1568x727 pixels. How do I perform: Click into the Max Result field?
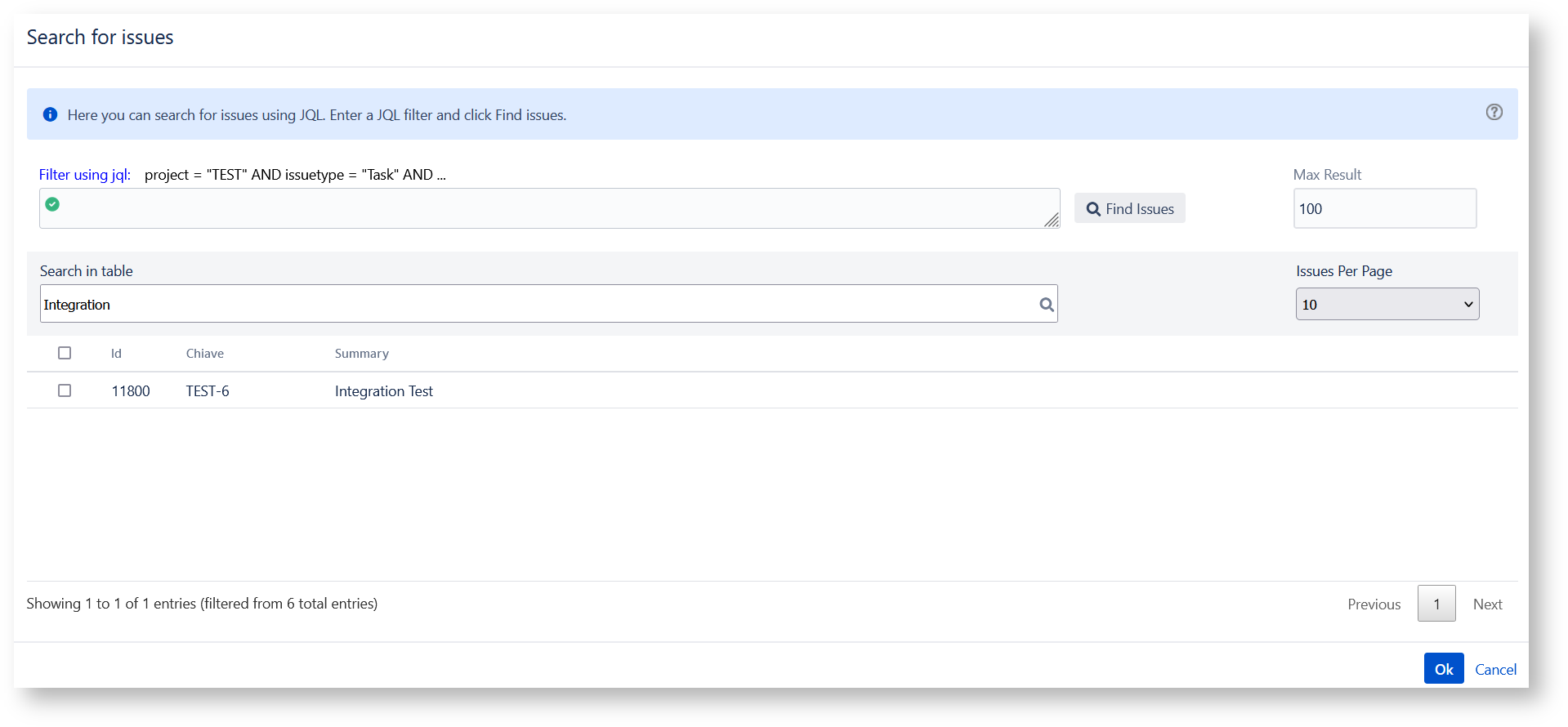point(1384,209)
